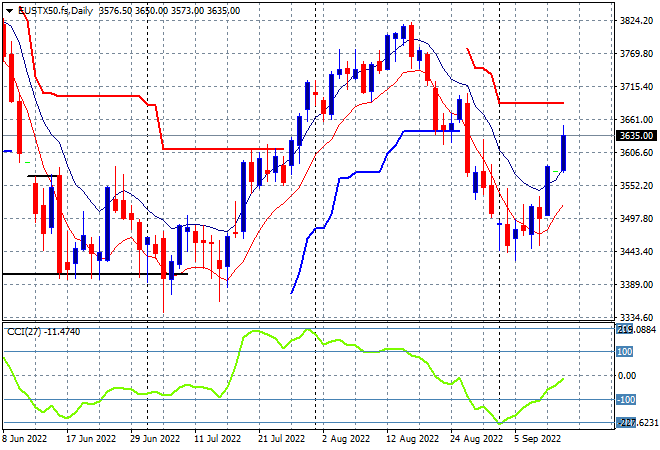Image resolution: width=660 pixels, height=450 pixels.
Task: Click the 8 Jun 2022 date label
Action: pyautogui.click(x=24, y=439)
